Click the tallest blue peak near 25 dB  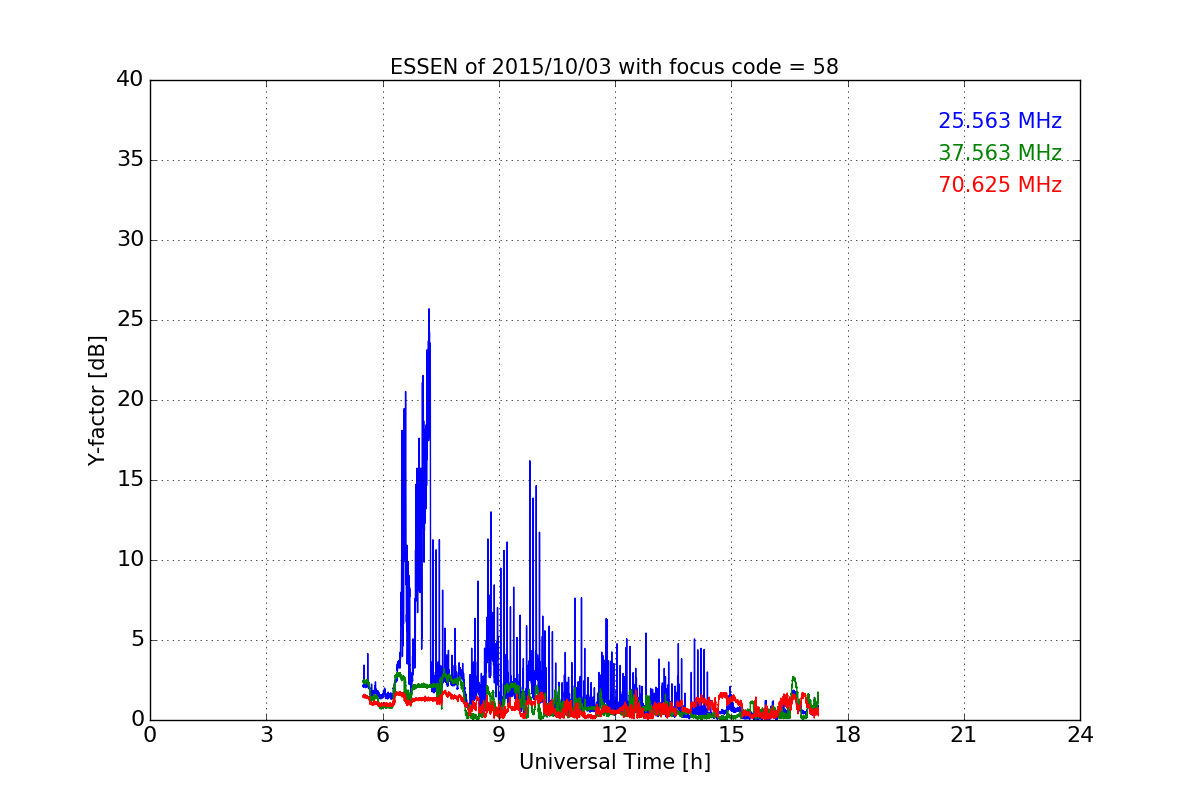429,312
